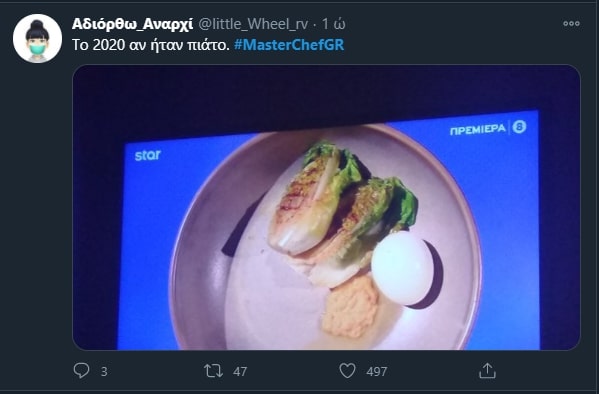Click the likes count 497
Image resolution: width=599 pixels, height=394 pixels.
[x=377, y=371]
